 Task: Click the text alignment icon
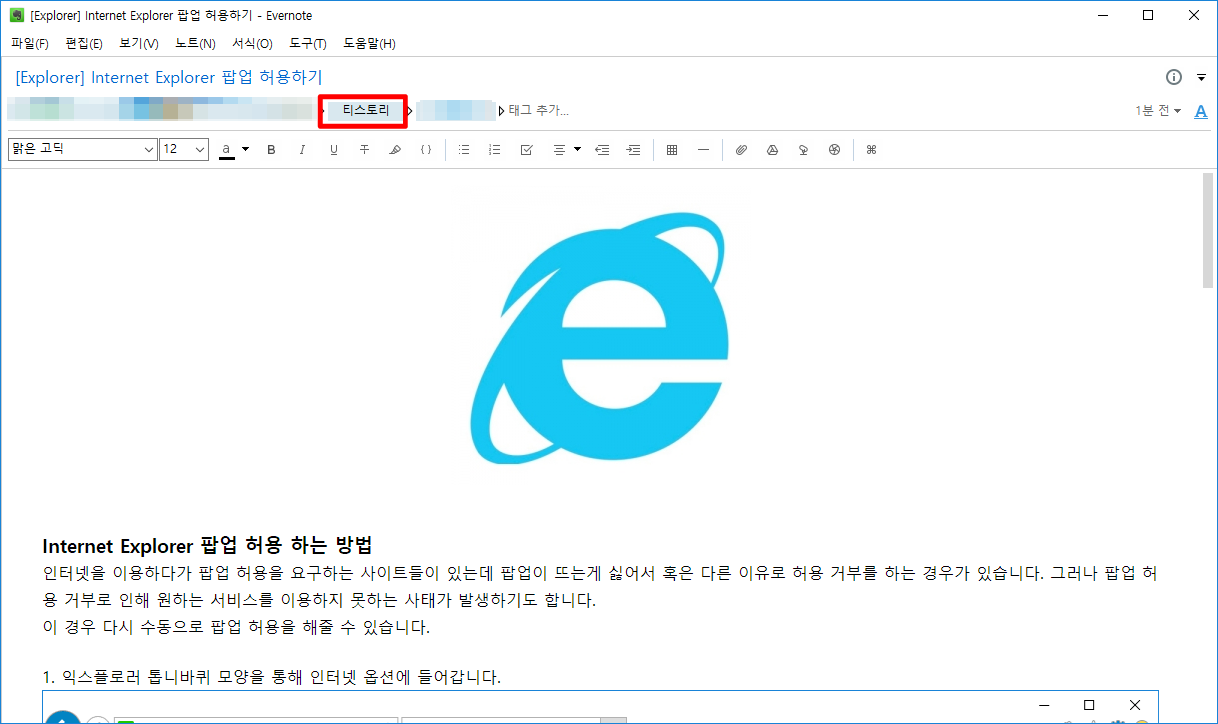coord(559,150)
